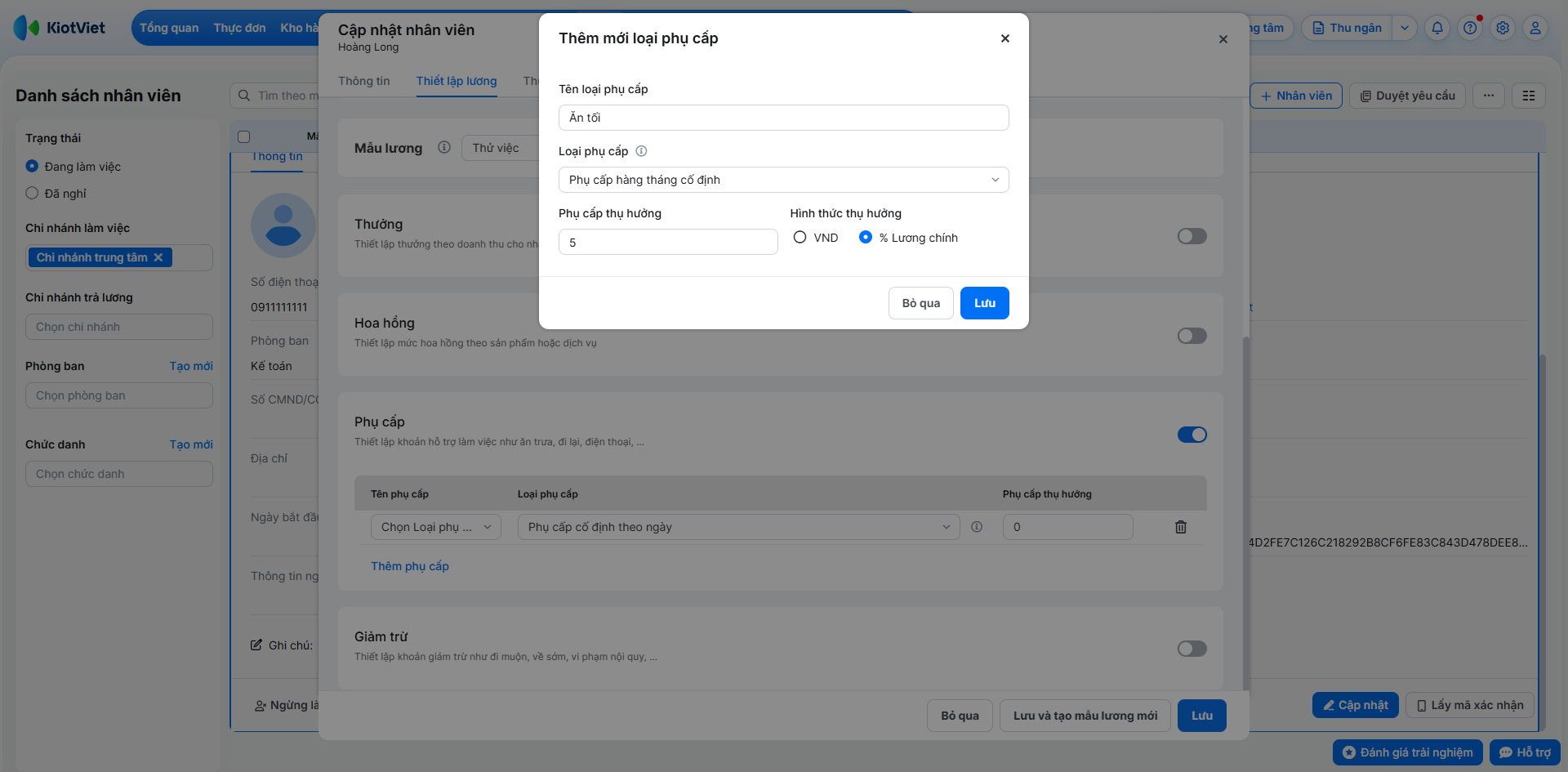Switch to the Thông tin tab

tap(364, 81)
